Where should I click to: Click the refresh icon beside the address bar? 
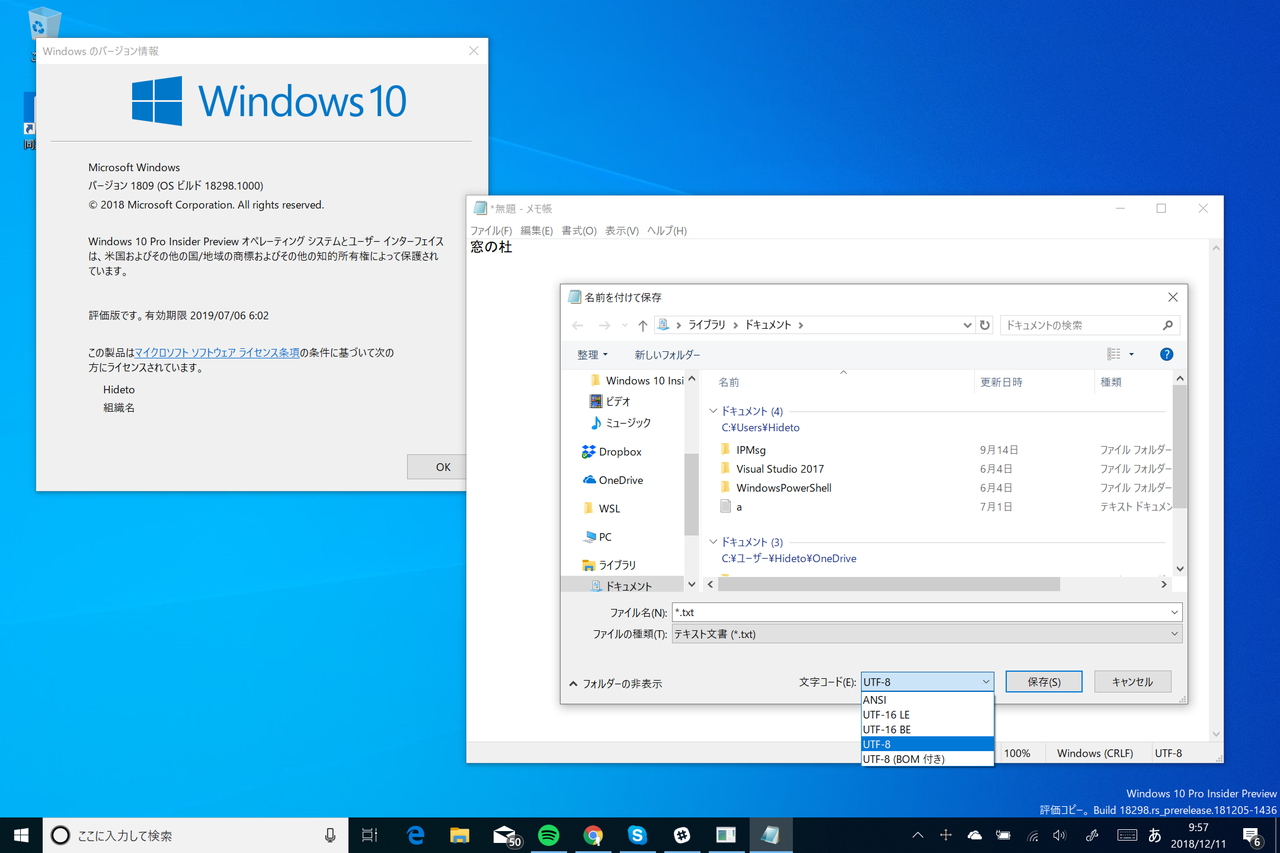[x=985, y=324]
